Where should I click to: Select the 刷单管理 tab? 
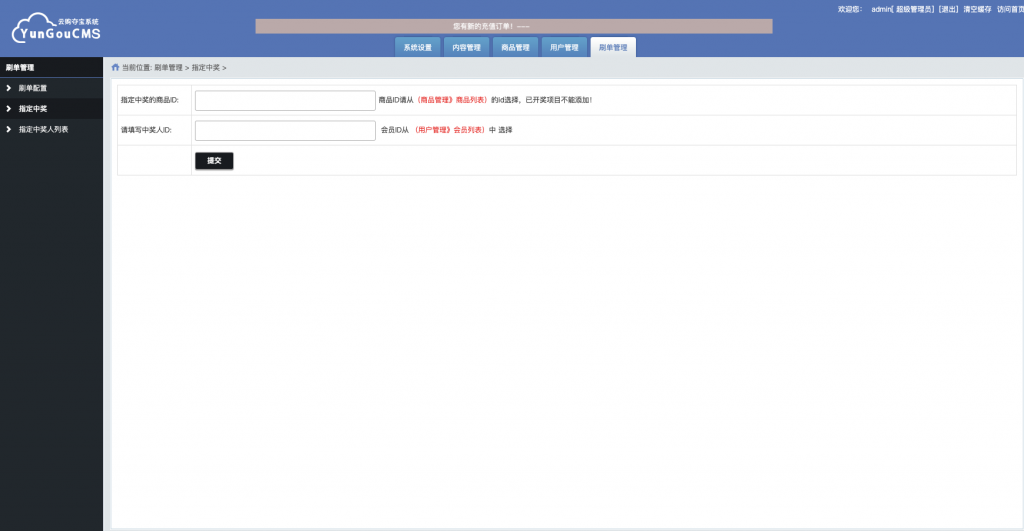coord(613,47)
